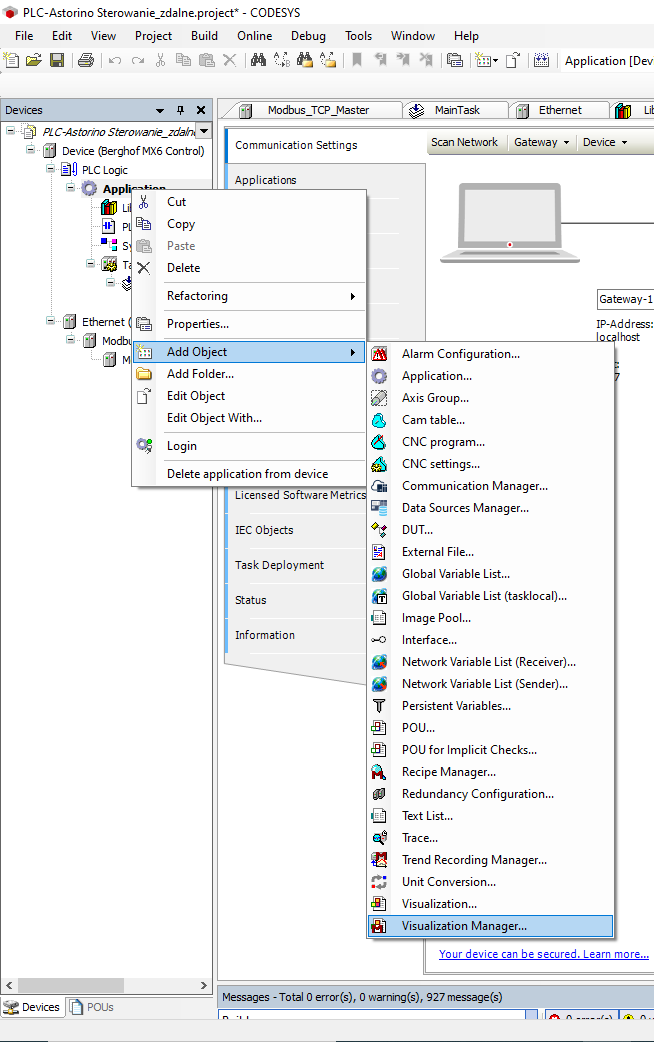Switch to the POUs bottom tab

92,1007
